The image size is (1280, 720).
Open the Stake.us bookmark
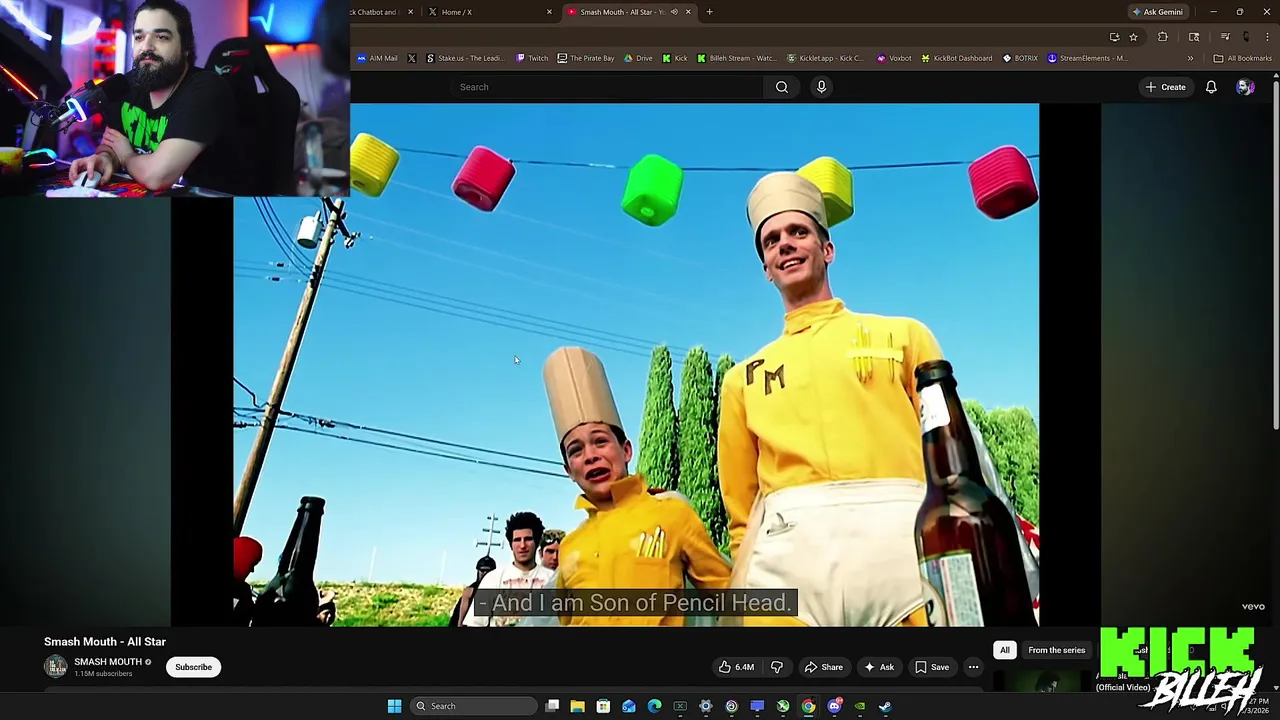click(x=465, y=58)
